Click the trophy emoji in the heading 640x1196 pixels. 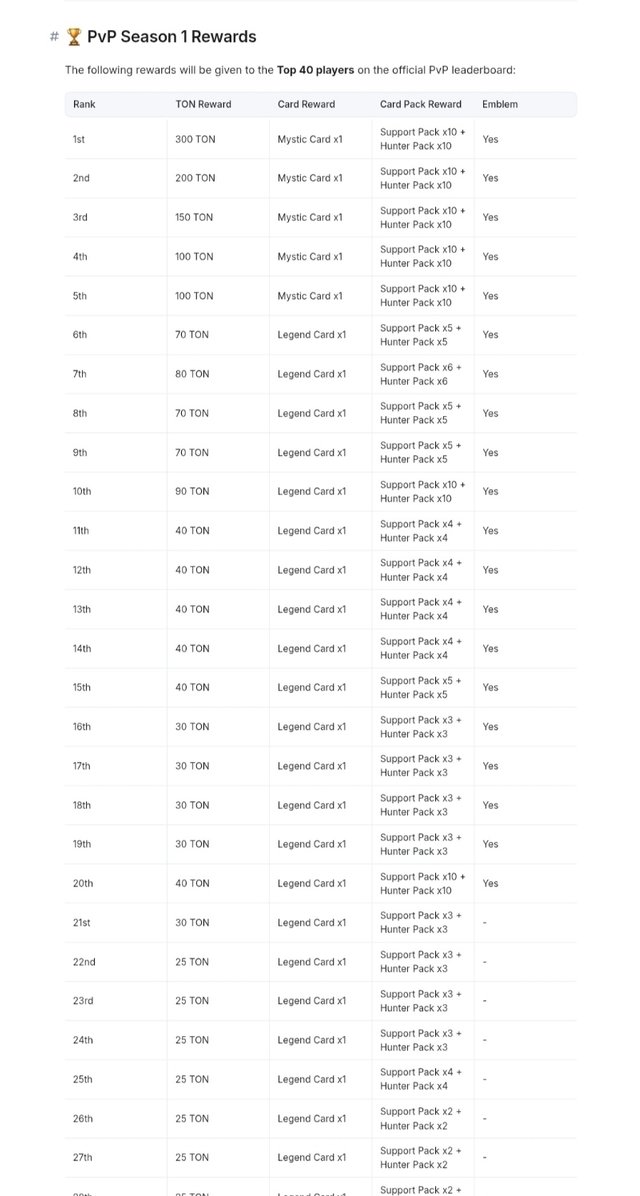[x=74, y=37]
